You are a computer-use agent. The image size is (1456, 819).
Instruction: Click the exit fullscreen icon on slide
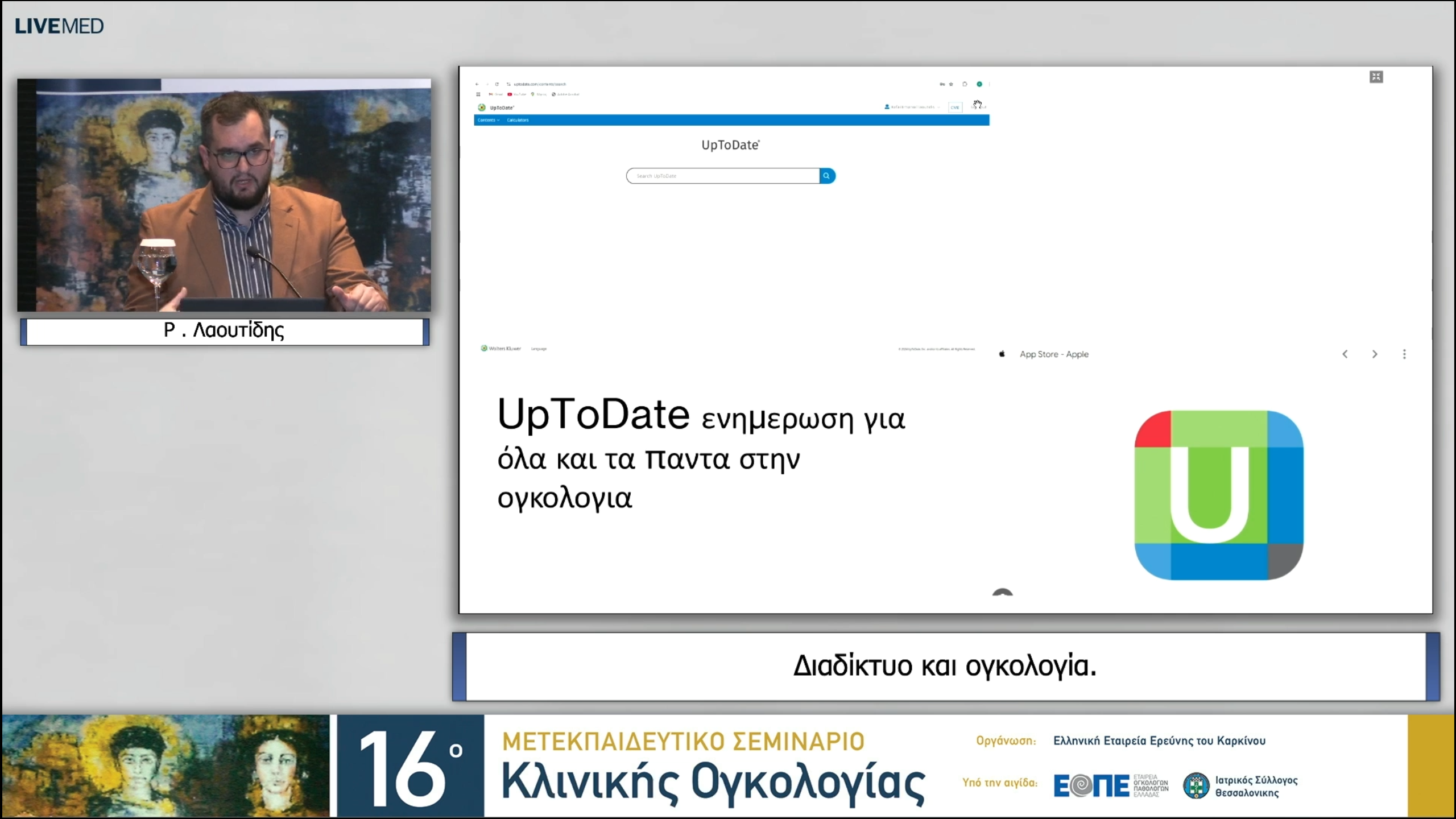[x=1376, y=77]
